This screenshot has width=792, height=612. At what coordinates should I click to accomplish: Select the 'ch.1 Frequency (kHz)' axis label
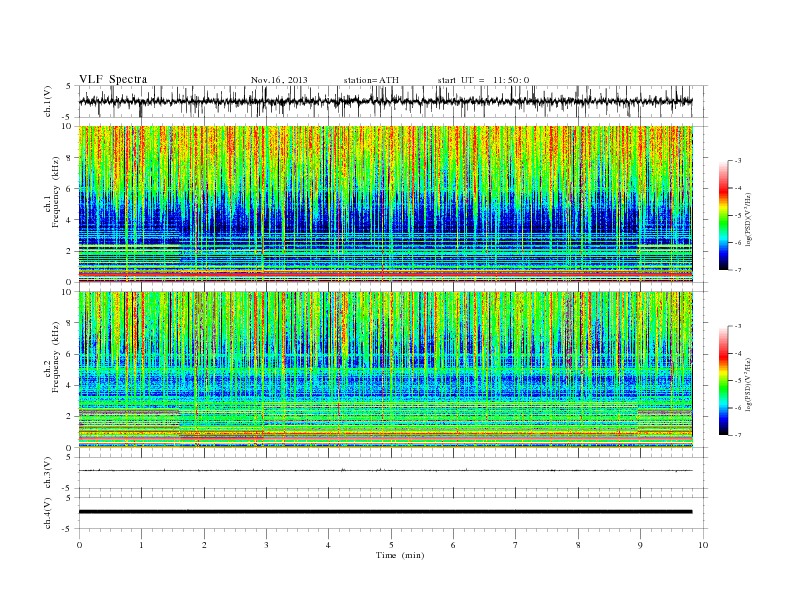(x=52, y=192)
